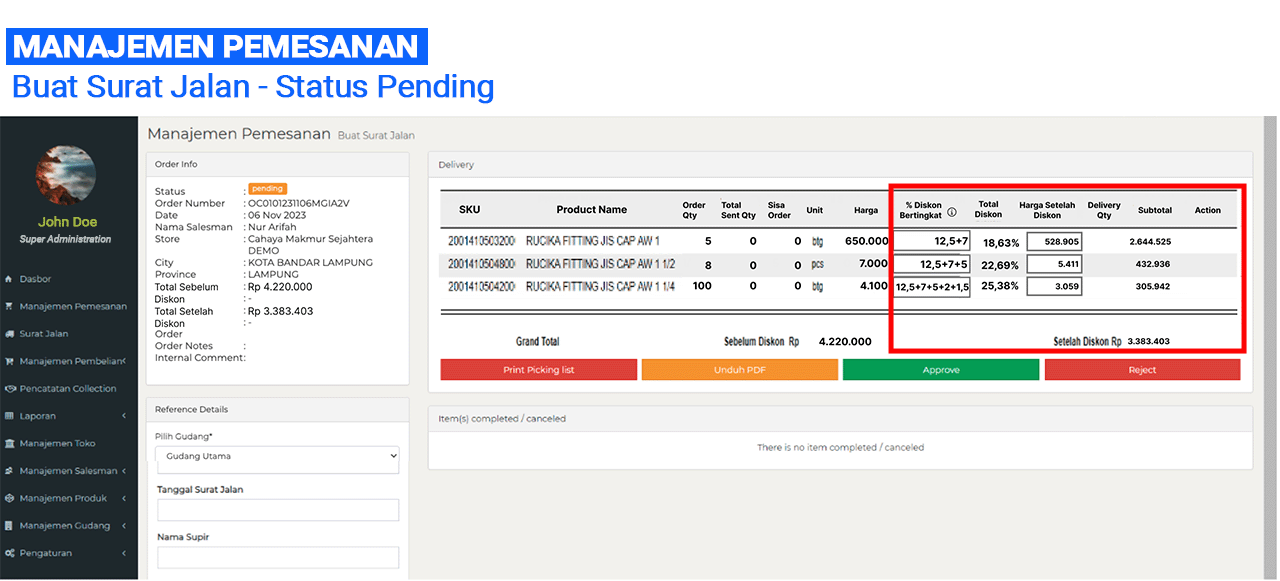The height and width of the screenshot is (581, 1280).
Task: Click the Nama Supir input field
Action: pos(278,558)
